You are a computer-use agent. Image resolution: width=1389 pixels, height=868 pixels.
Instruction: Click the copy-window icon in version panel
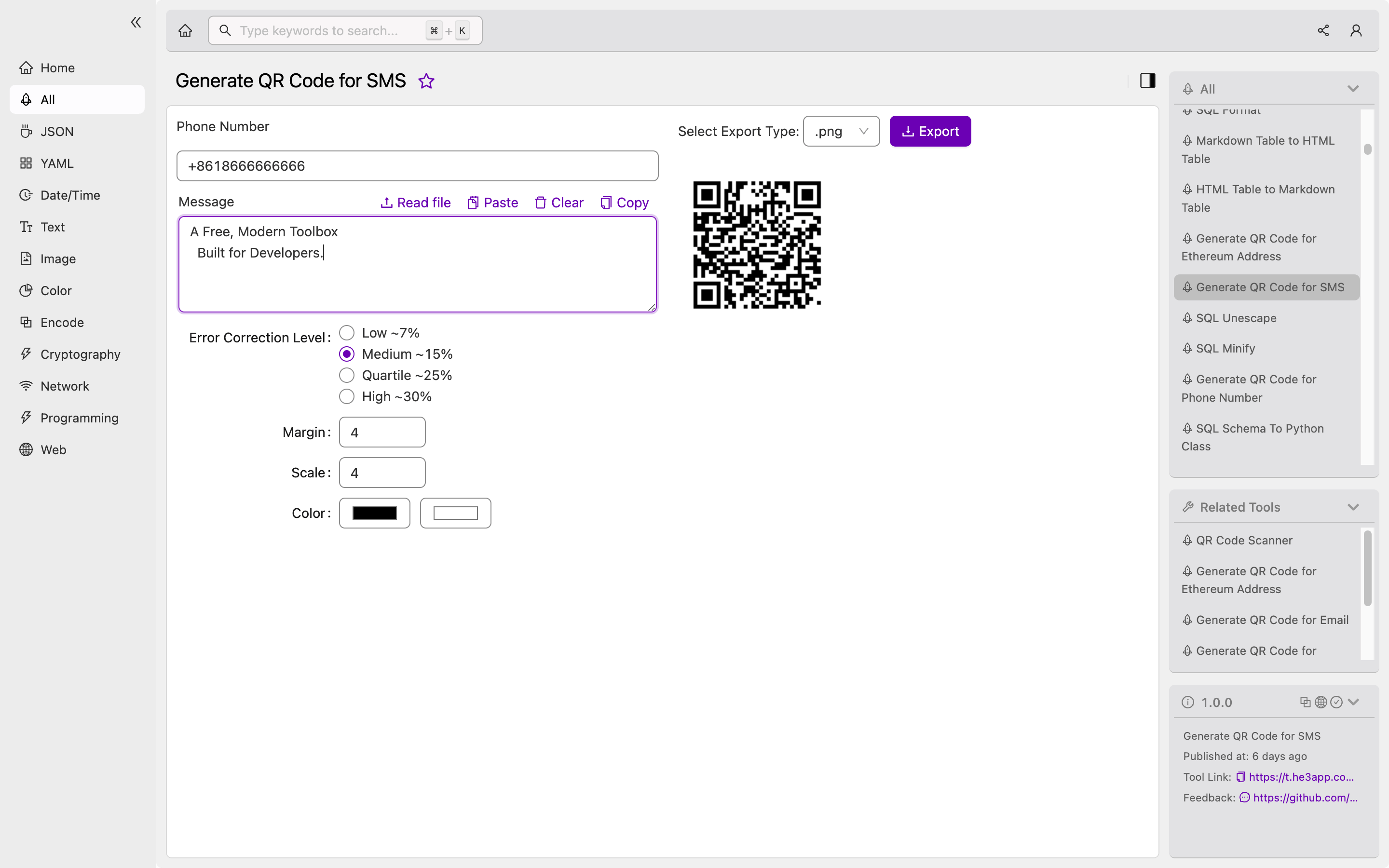point(1305,702)
